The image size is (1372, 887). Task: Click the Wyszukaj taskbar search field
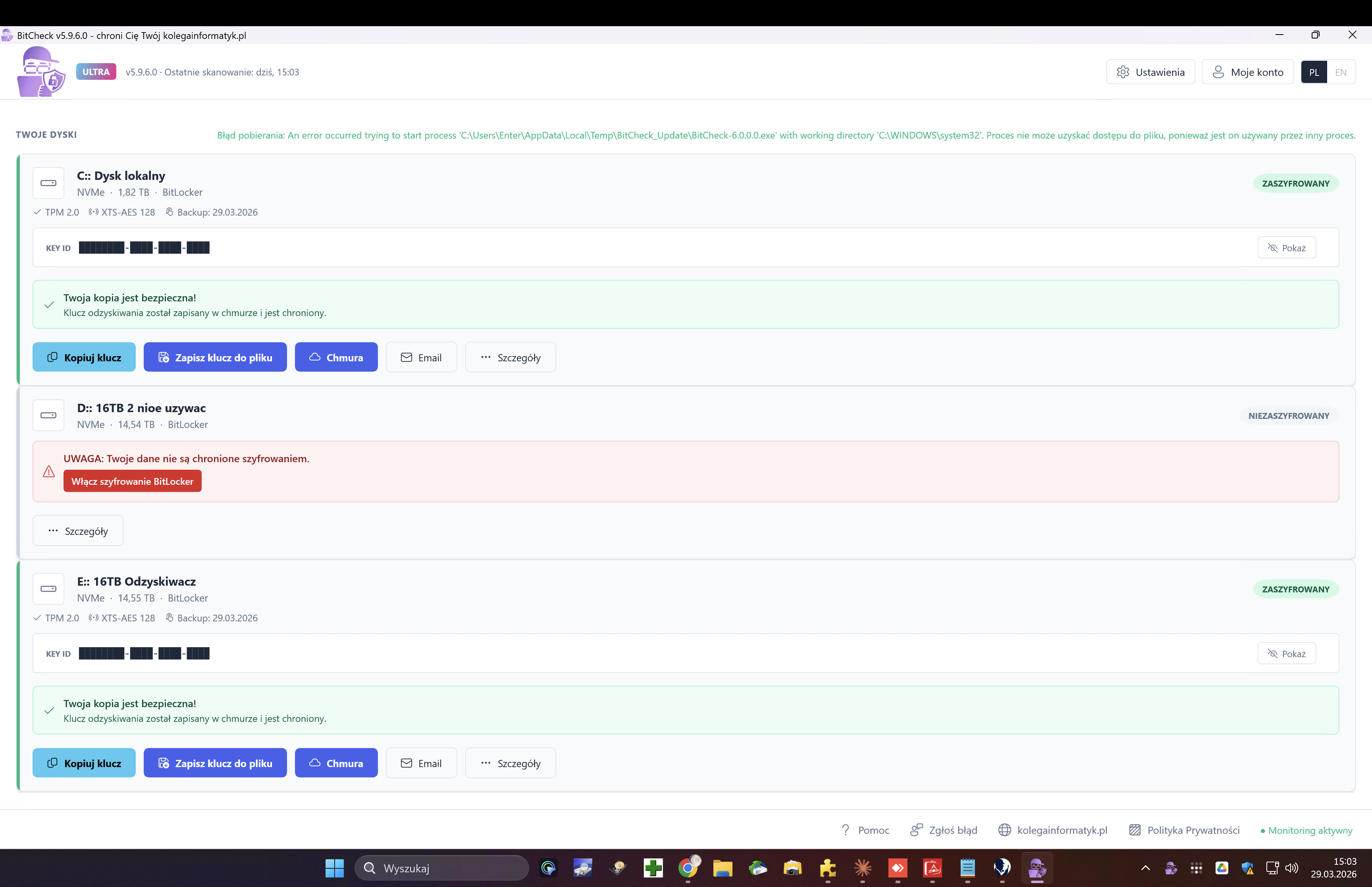coord(441,868)
